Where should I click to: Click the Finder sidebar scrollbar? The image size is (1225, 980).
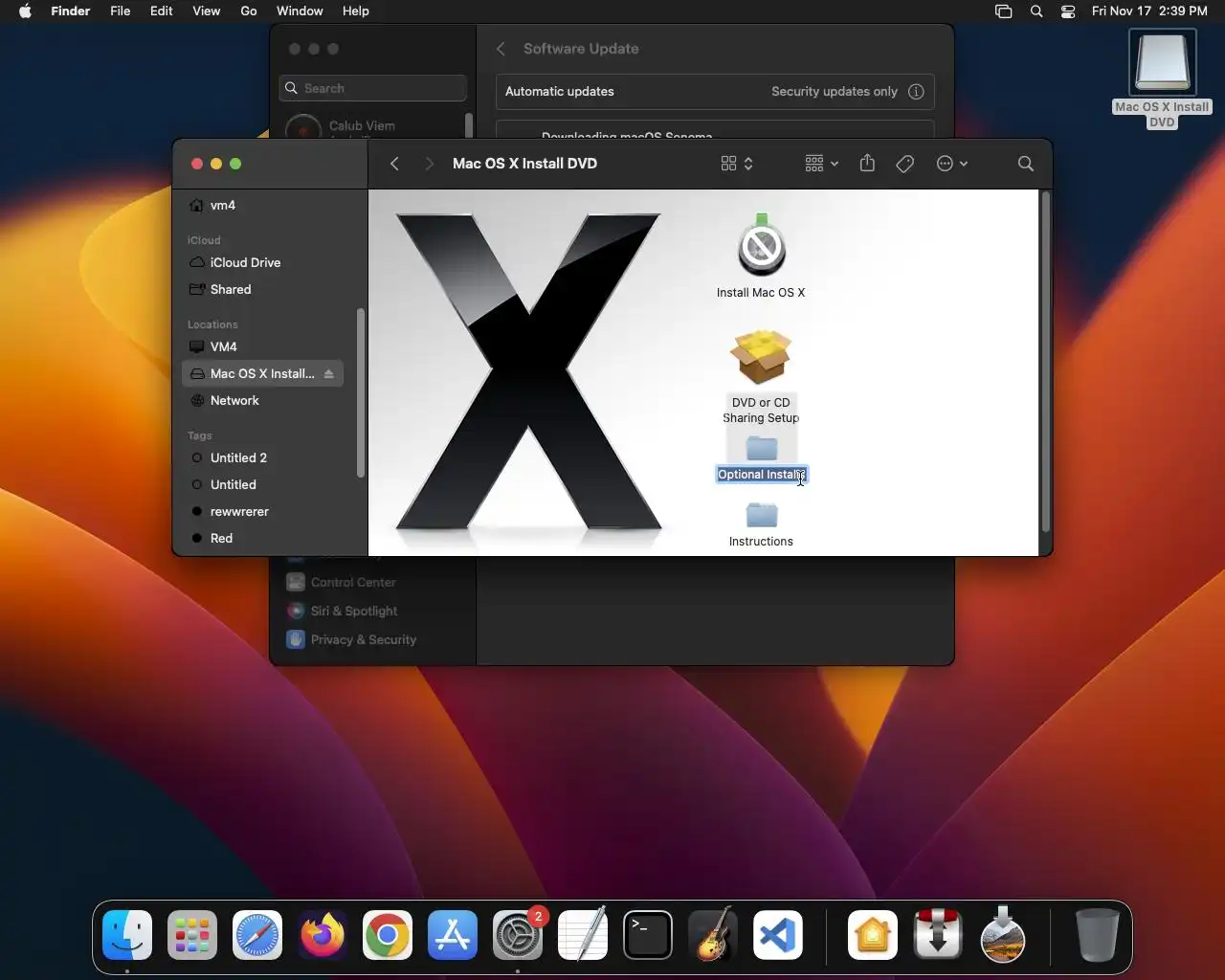[x=361, y=392]
